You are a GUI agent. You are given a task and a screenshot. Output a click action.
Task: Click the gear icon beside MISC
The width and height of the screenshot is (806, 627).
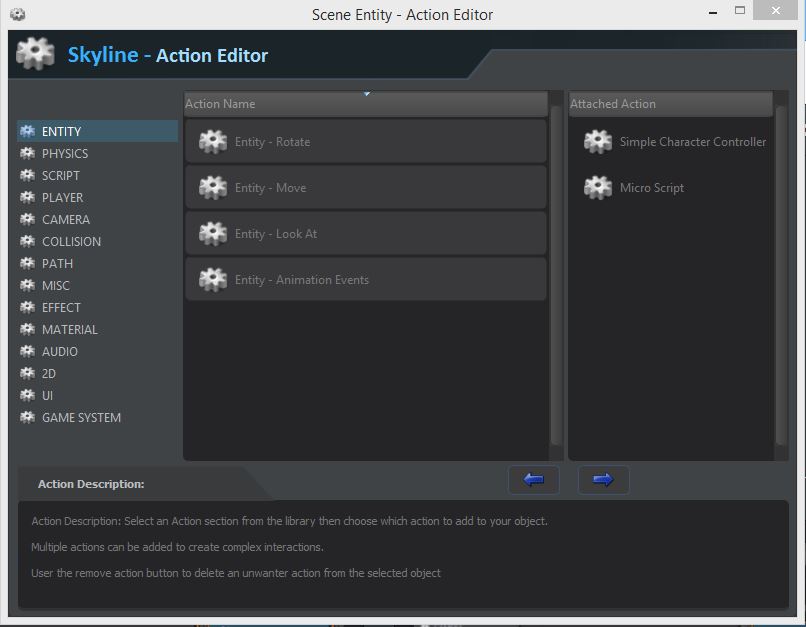(27, 286)
